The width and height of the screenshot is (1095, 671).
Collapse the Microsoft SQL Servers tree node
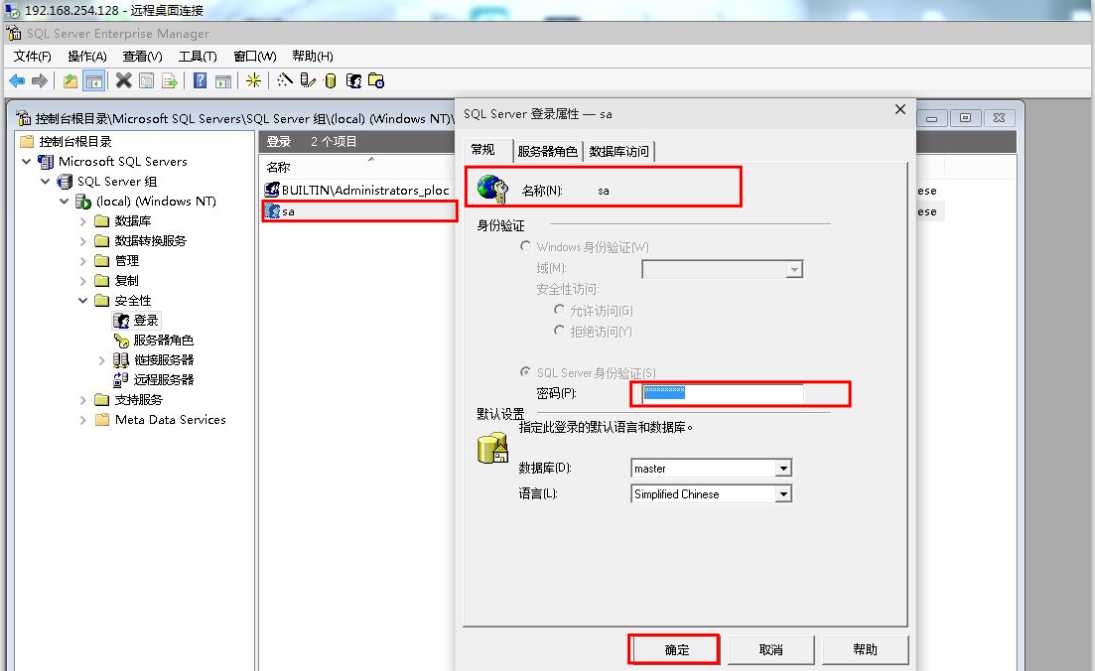point(27,161)
